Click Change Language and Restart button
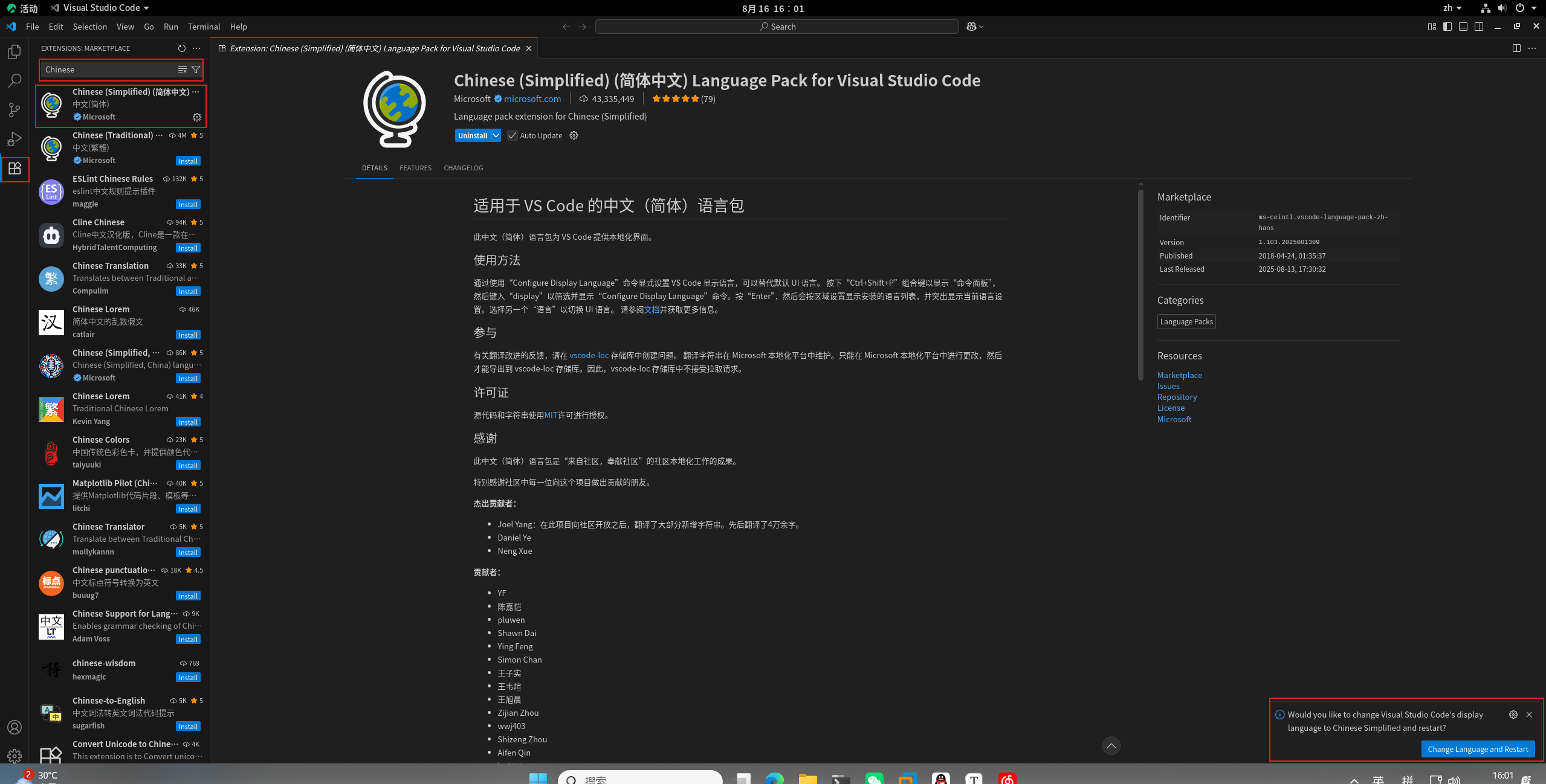This screenshot has width=1546, height=784. coord(1477,749)
